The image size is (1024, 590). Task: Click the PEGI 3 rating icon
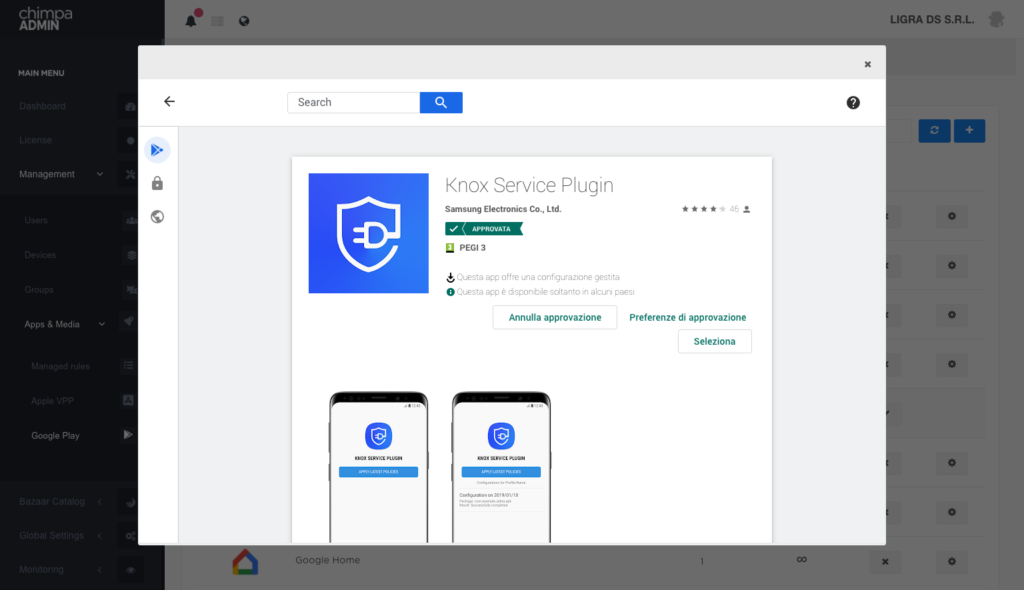(x=450, y=248)
